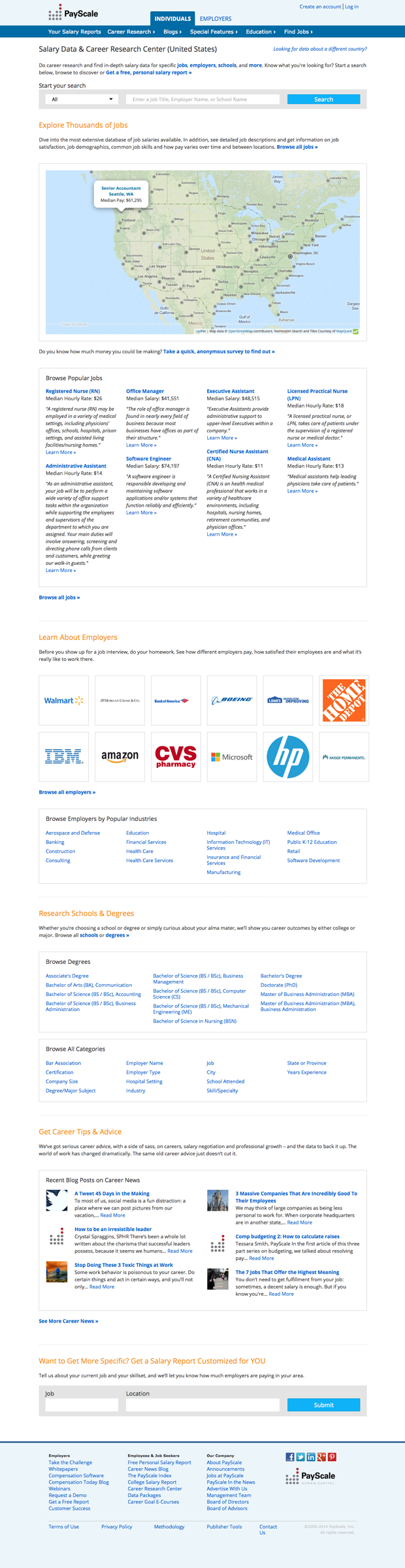Click 'Get a free, personal salary report' link

pos(149,72)
